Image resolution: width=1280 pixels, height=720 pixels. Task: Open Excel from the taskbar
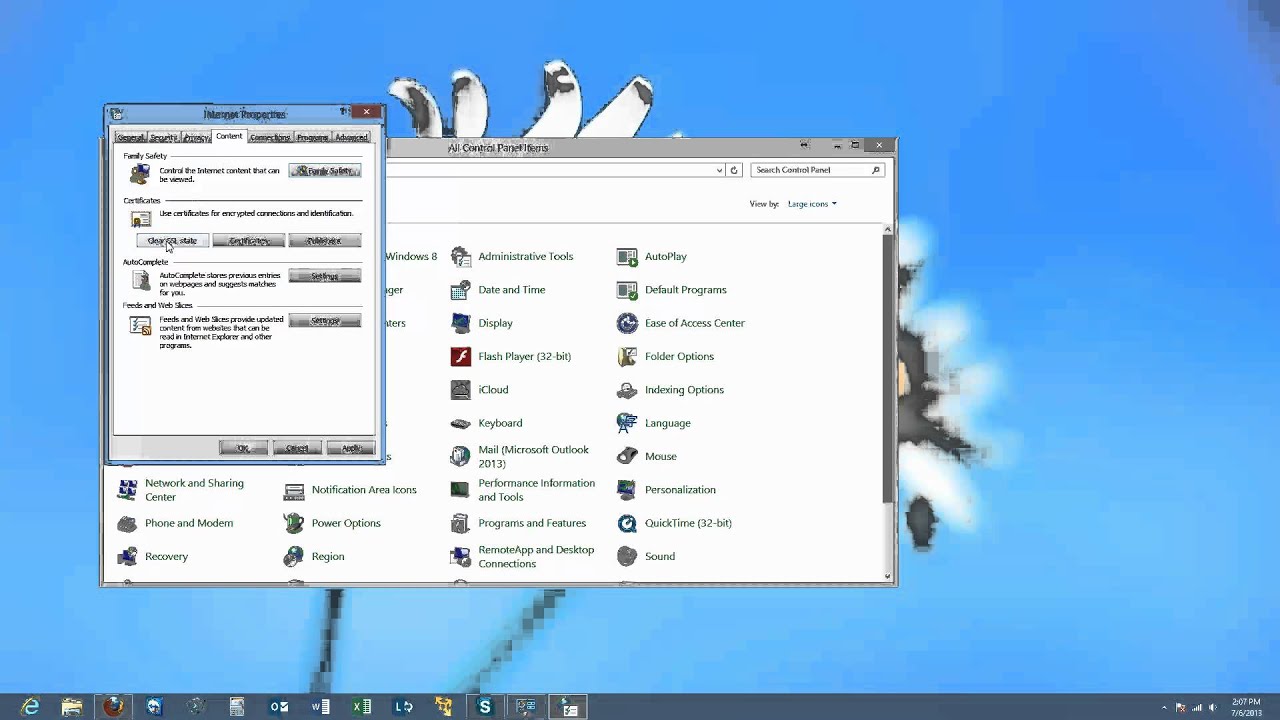pos(361,706)
